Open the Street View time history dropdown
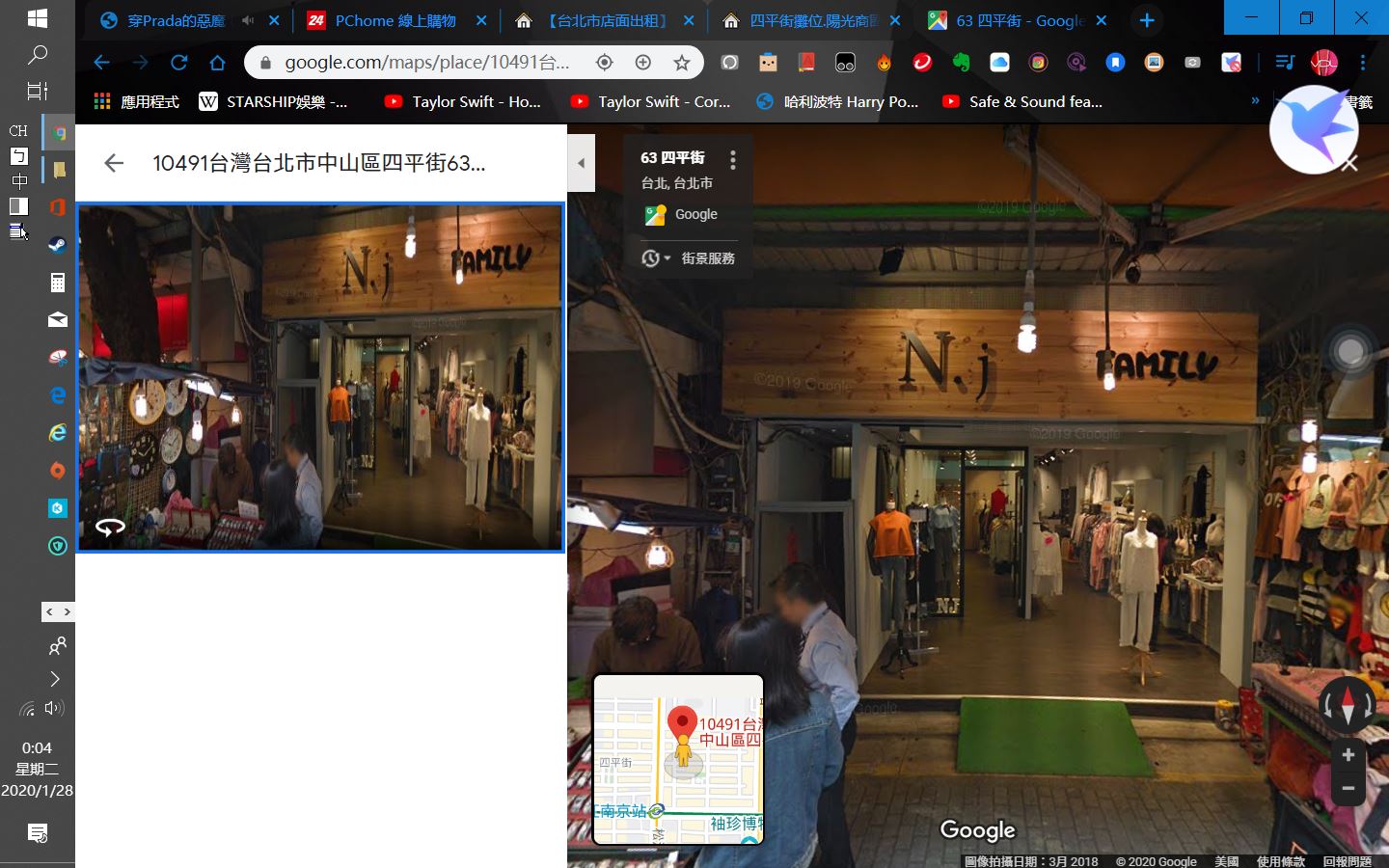Image resolution: width=1389 pixels, height=868 pixels. [x=655, y=258]
